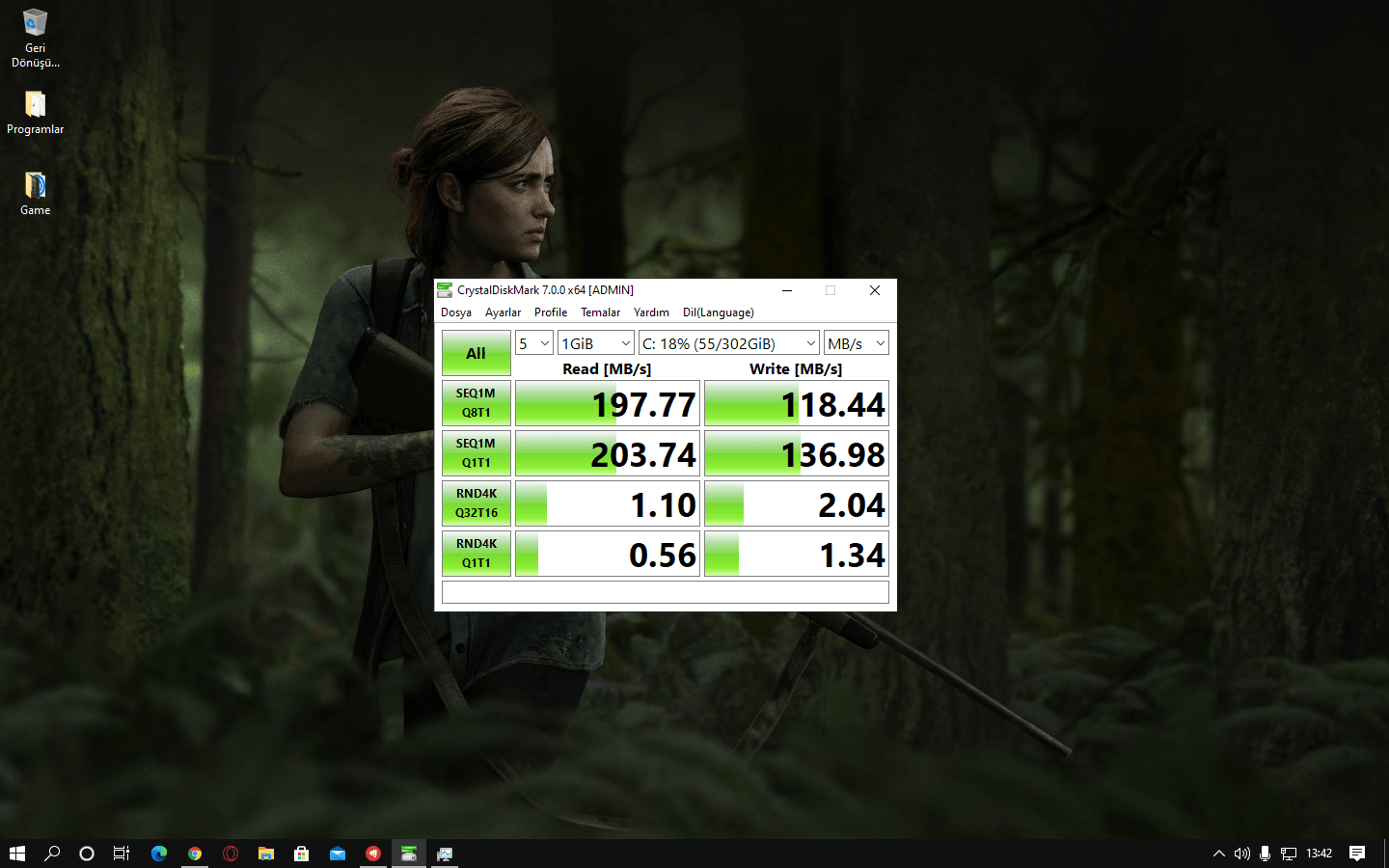Minimize the CrystalDiskMark window
Image resolution: width=1389 pixels, height=868 pixels.
click(787, 290)
